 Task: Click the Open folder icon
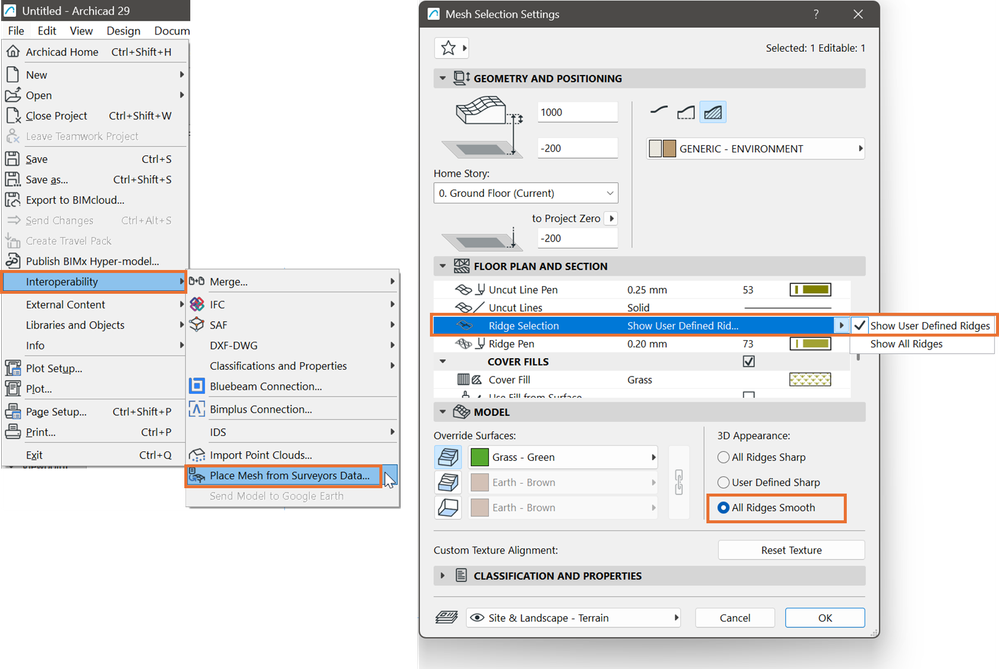coord(13,95)
